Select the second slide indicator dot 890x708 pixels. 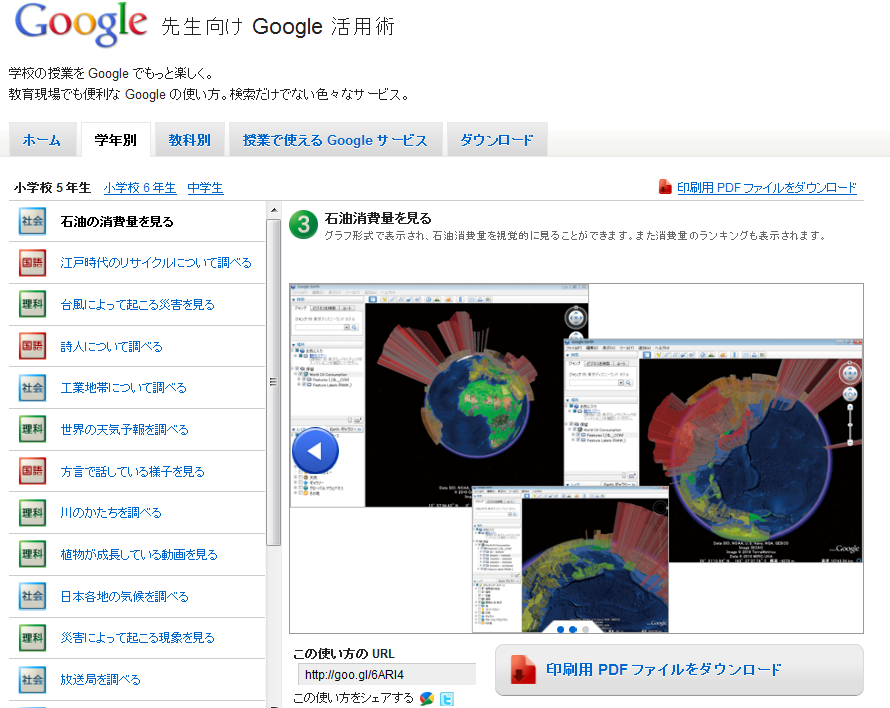coord(573,629)
